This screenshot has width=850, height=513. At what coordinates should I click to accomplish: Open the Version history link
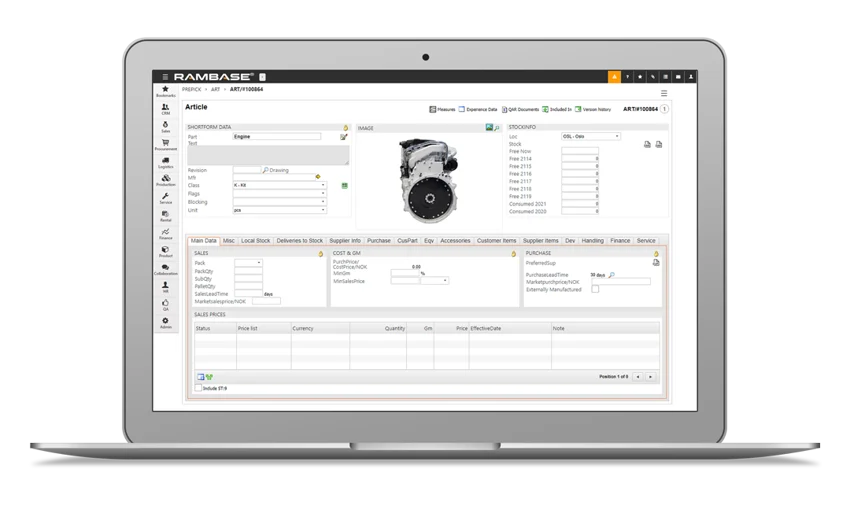click(x=596, y=109)
